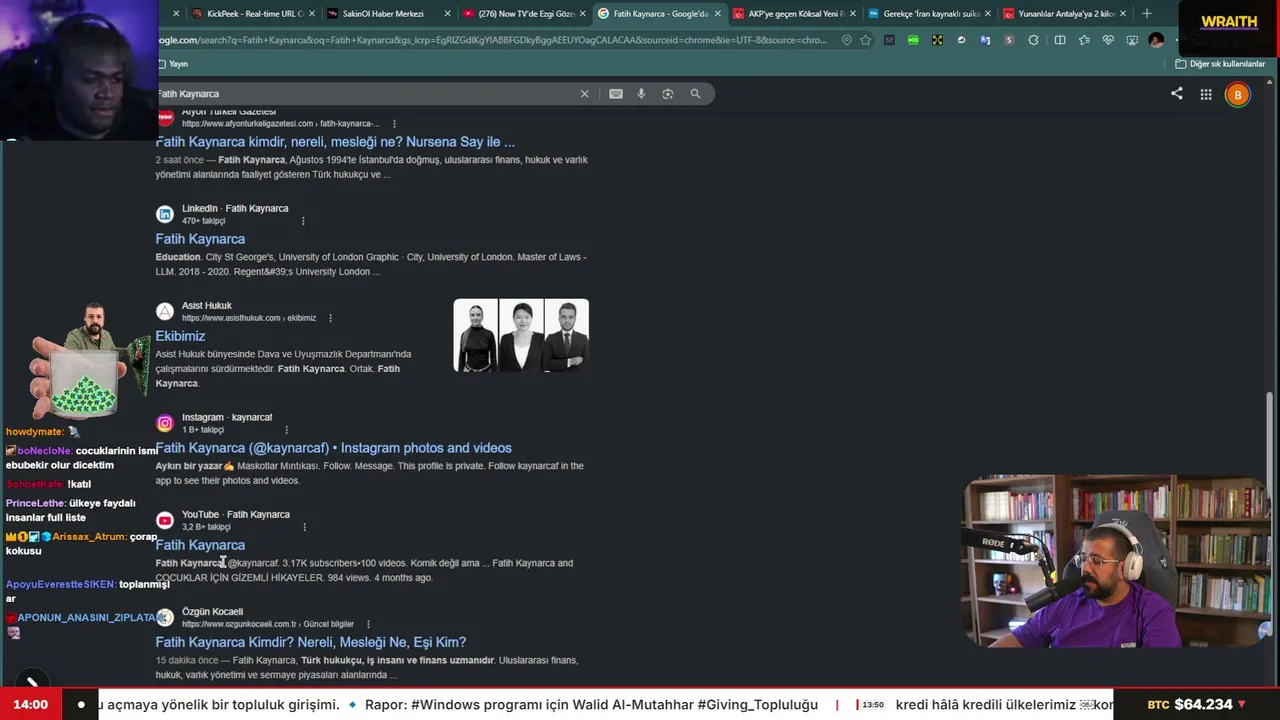Open the split screen view icon
The width and height of the screenshot is (1280, 720).
[1060, 40]
